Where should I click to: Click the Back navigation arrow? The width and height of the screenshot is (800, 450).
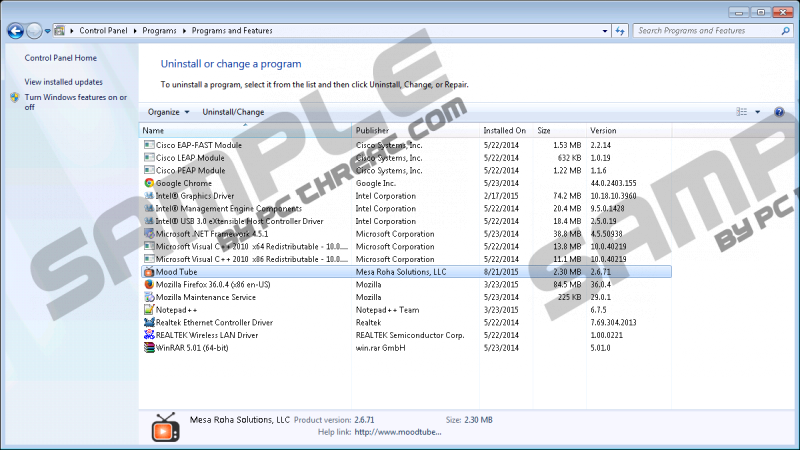click(15, 31)
